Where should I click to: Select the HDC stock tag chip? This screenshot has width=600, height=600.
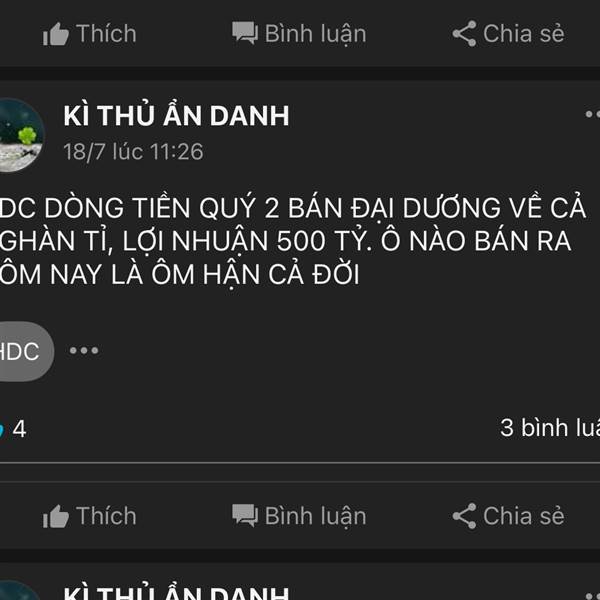point(25,351)
